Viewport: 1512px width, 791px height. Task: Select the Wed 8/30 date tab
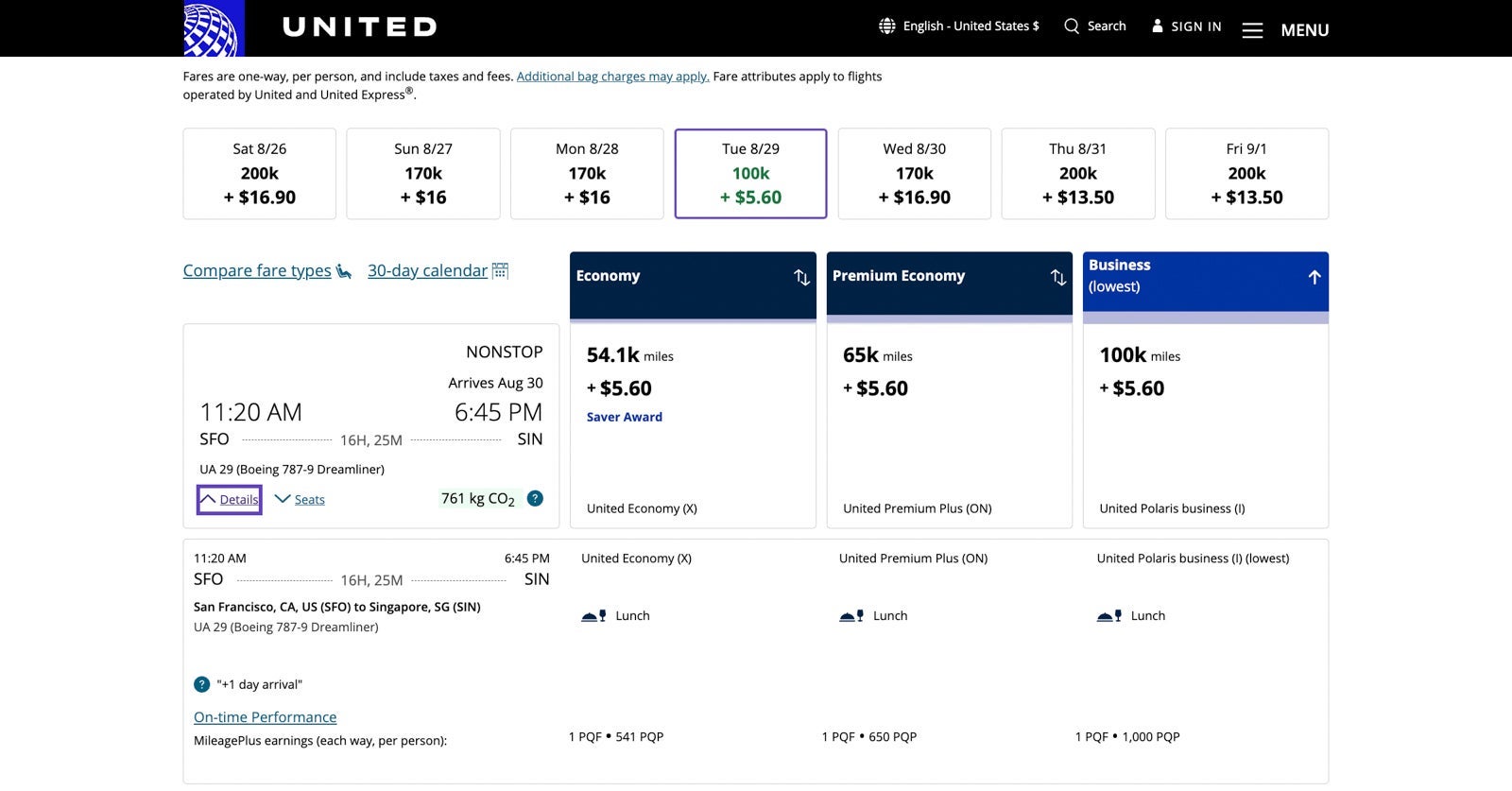point(915,174)
